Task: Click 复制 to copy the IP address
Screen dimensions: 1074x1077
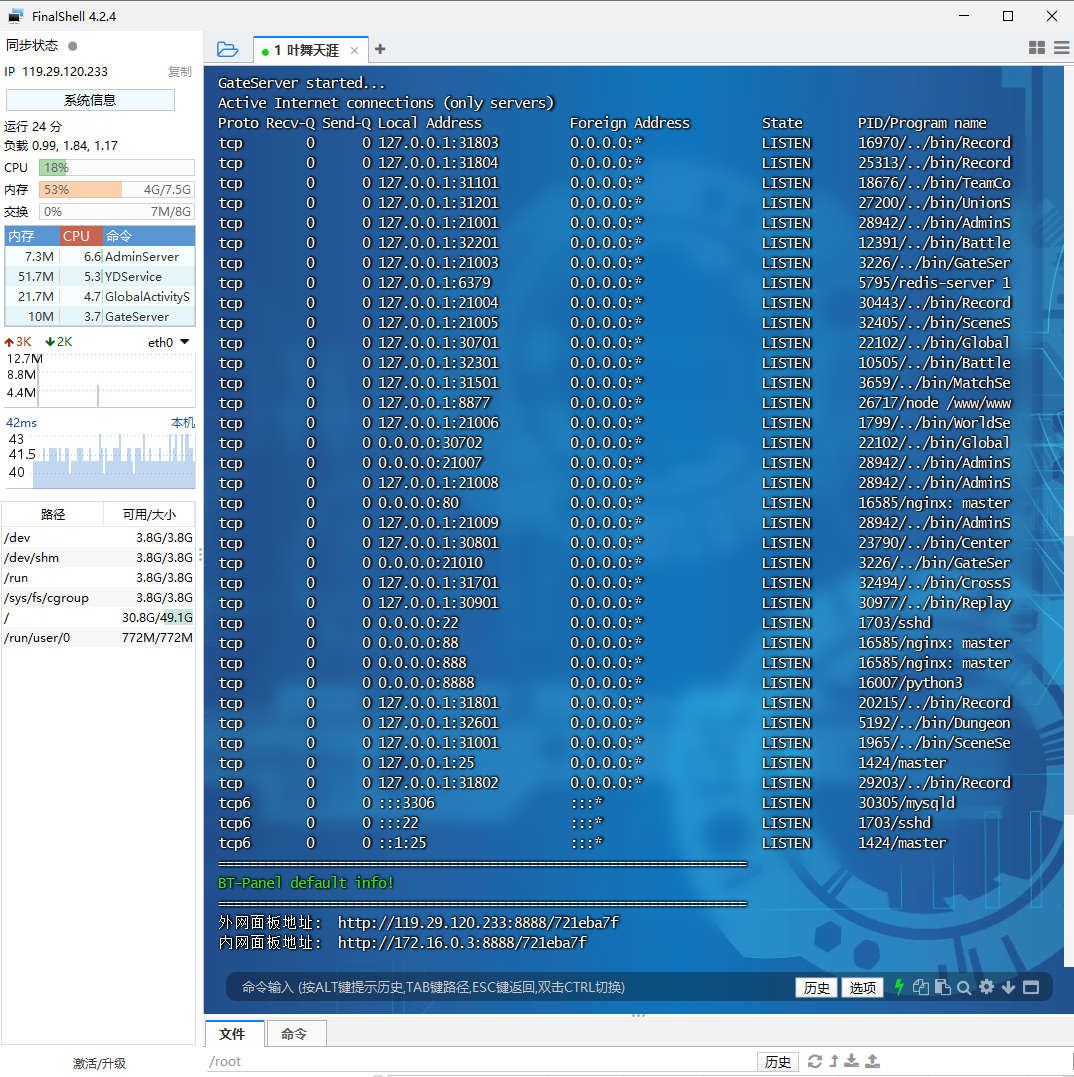Action: click(x=180, y=71)
